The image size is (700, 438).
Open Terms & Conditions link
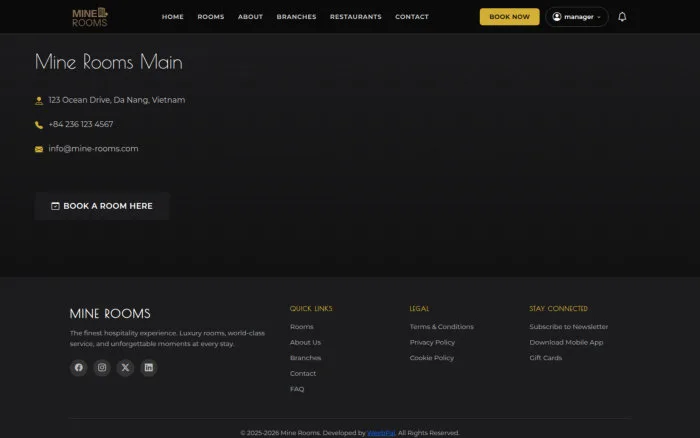(x=442, y=327)
